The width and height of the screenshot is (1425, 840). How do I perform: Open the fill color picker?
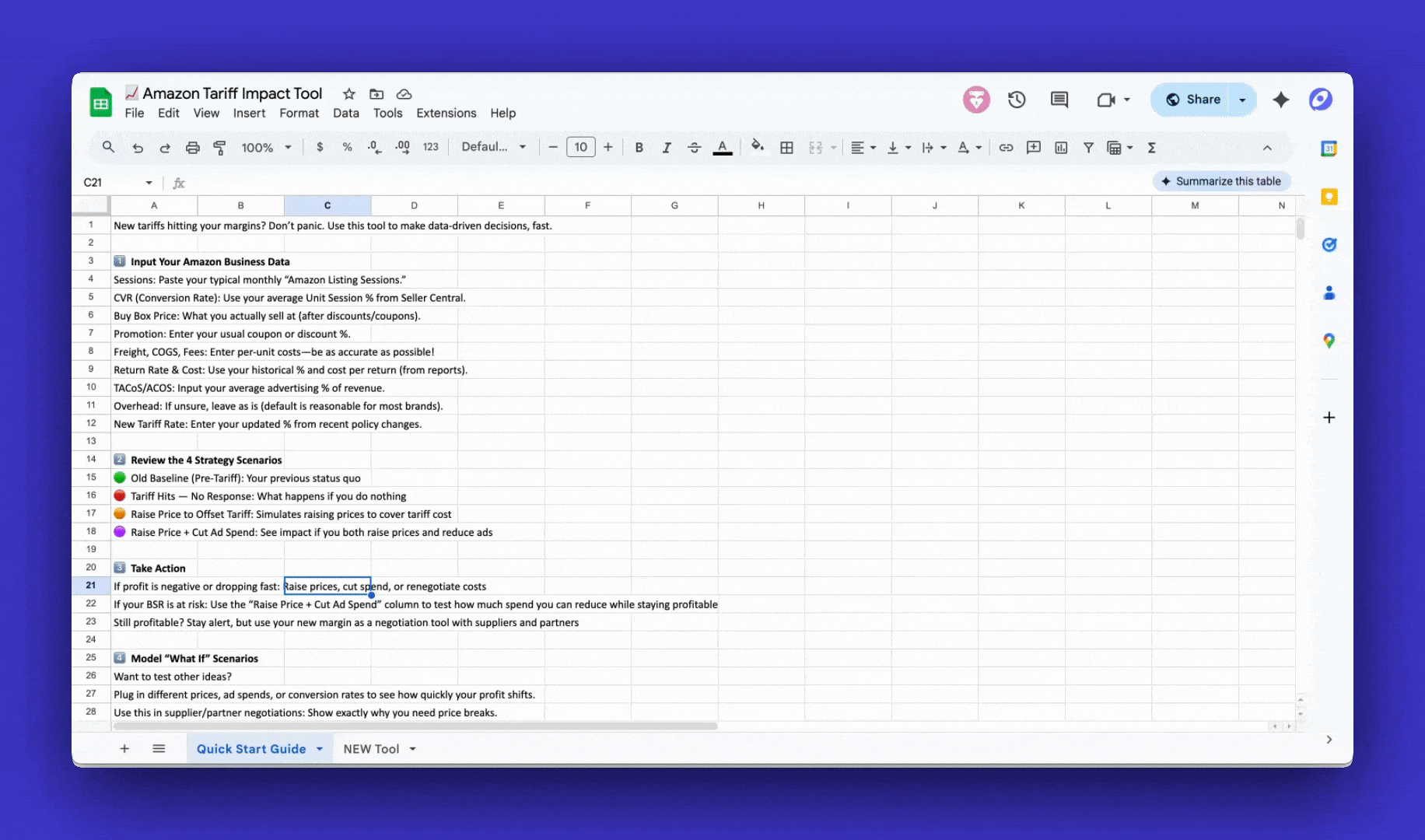coord(757,147)
